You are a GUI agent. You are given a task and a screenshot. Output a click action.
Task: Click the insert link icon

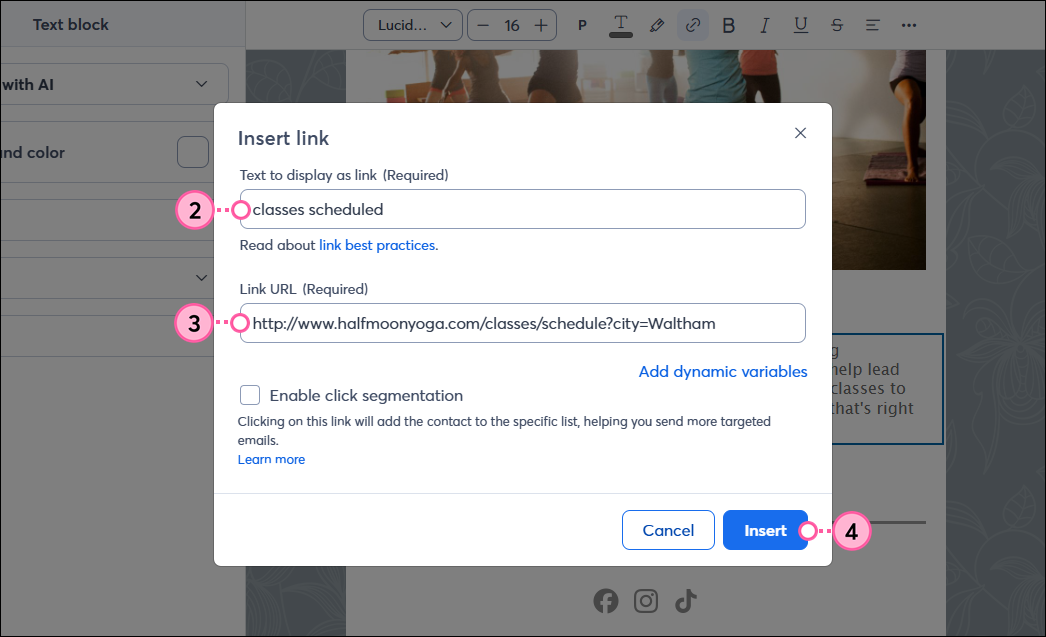tap(693, 25)
